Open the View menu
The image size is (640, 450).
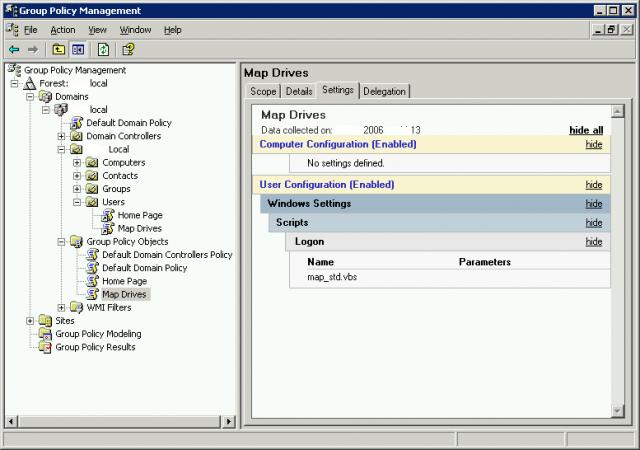[98, 30]
